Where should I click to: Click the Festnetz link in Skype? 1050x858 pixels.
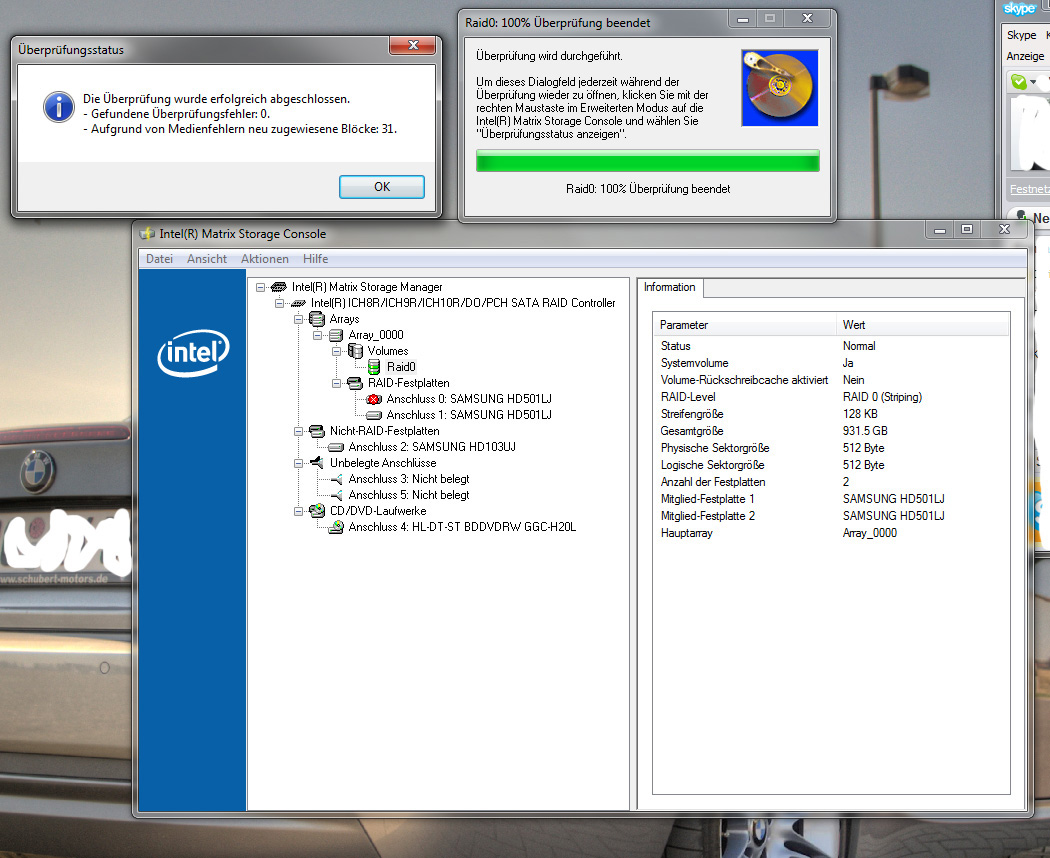coord(1029,190)
